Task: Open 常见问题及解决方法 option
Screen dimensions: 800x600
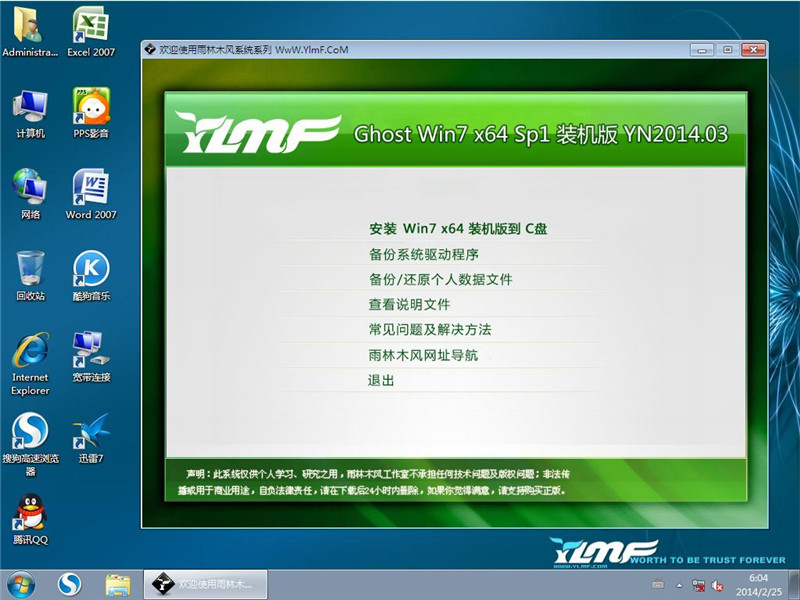Action: coord(430,330)
